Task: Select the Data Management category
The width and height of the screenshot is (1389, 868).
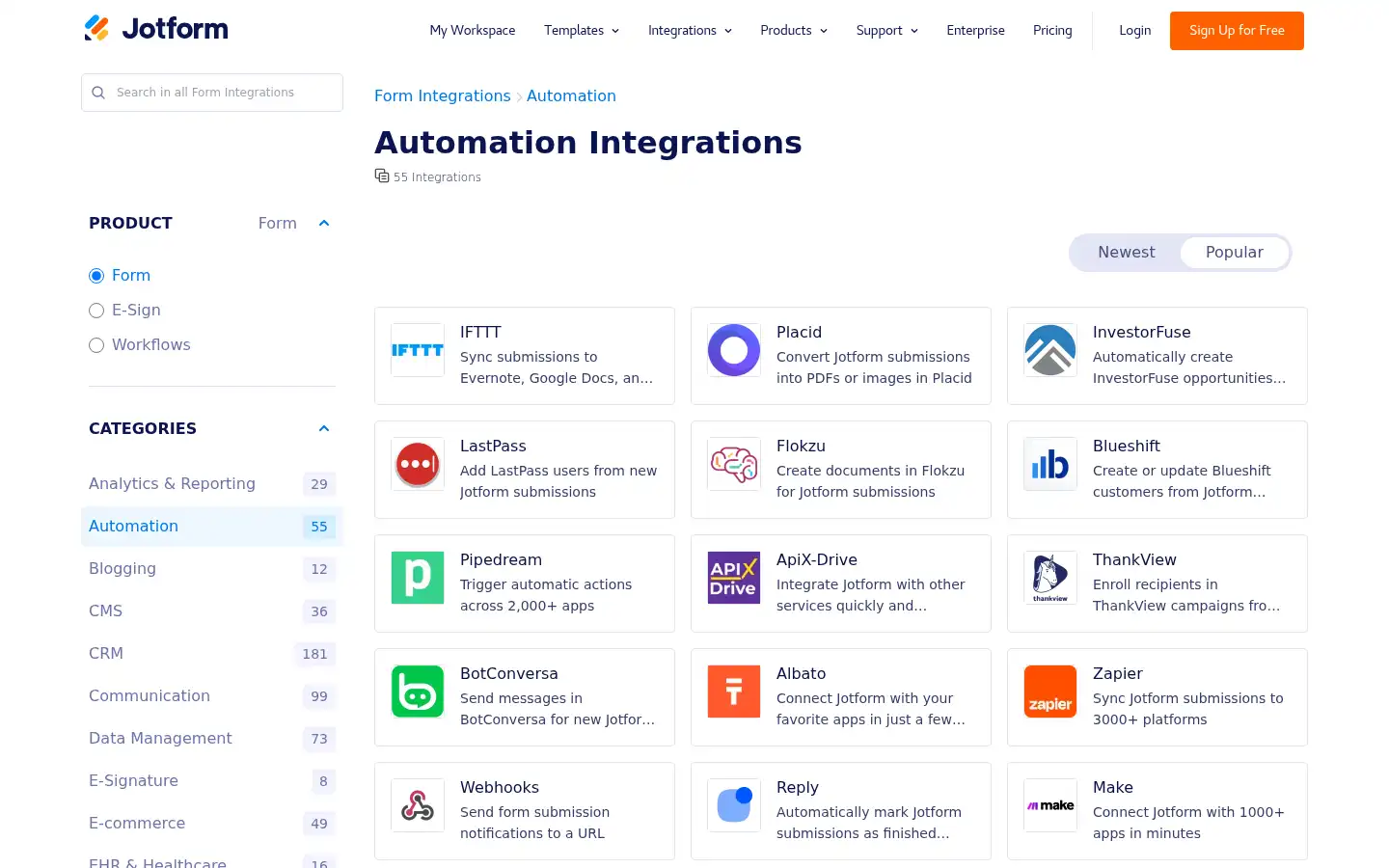Action: (x=212, y=739)
